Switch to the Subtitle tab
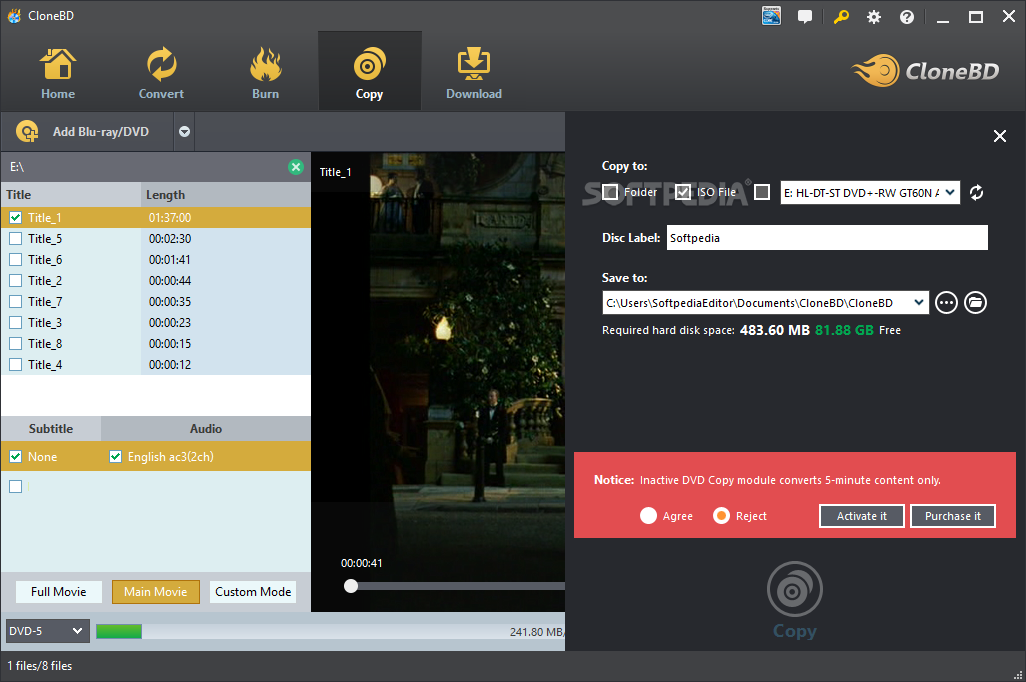This screenshot has height=682, width=1026. [51, 429]
